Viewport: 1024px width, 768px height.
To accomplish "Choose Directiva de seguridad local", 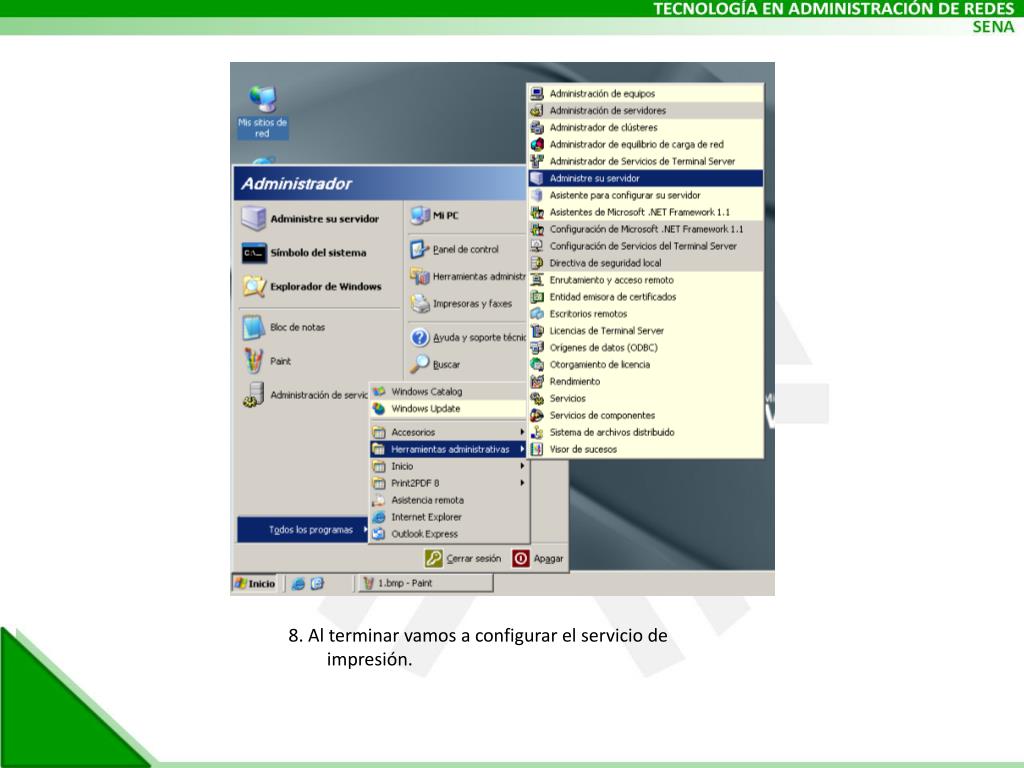I will (x=645, y=263).
